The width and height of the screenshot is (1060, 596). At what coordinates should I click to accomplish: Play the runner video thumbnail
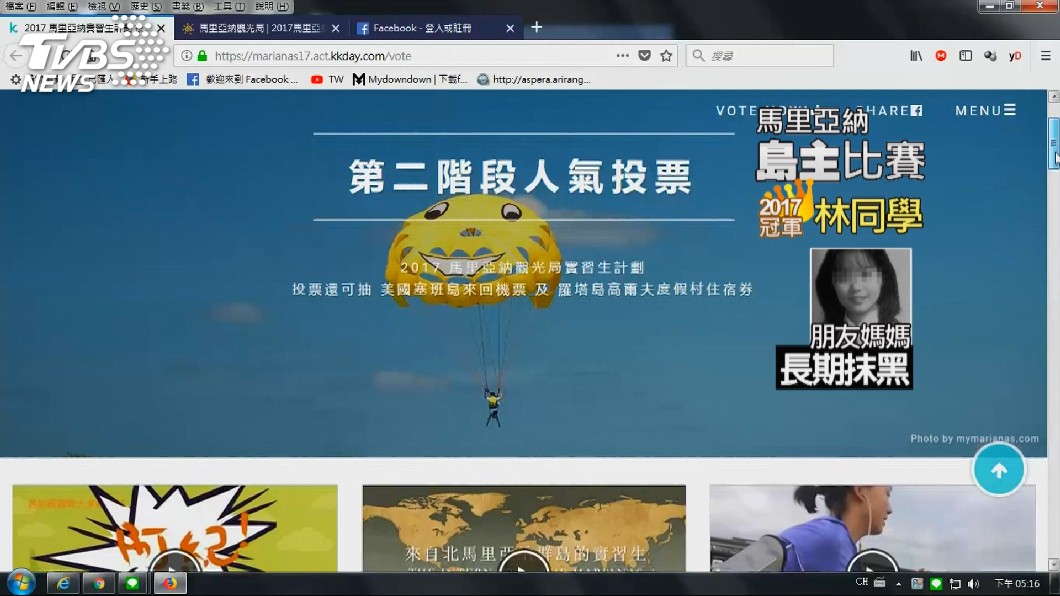click(872, 528)
